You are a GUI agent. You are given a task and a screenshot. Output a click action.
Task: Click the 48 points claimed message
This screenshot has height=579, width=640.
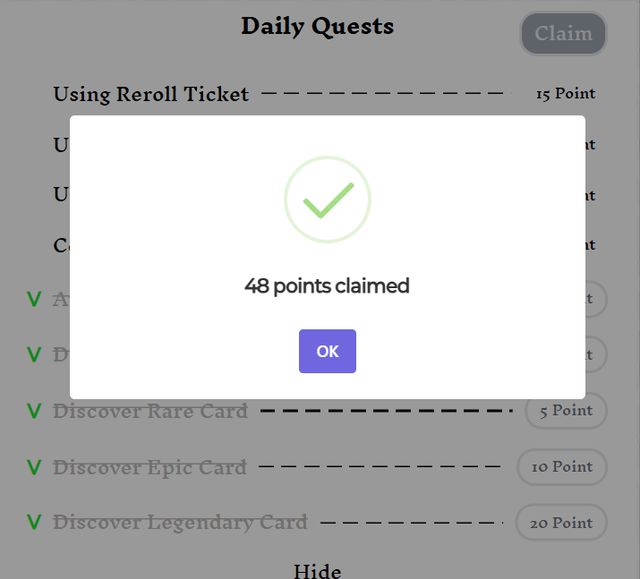pos(327,286)
